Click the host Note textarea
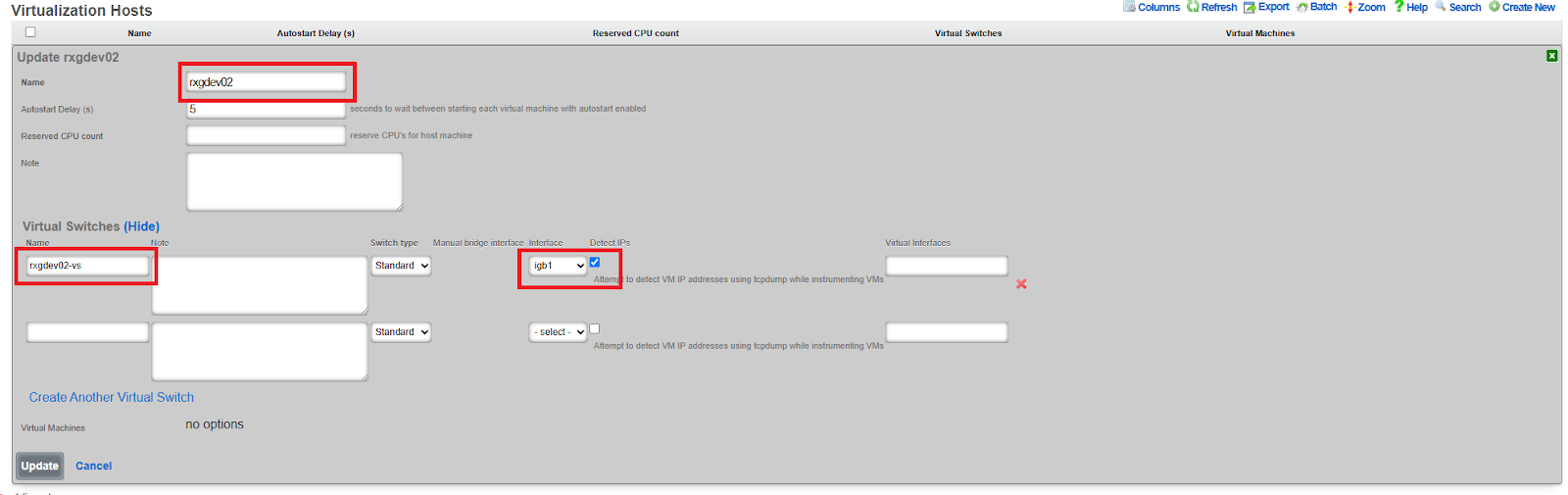1568x495 pixels. (294, 181)
